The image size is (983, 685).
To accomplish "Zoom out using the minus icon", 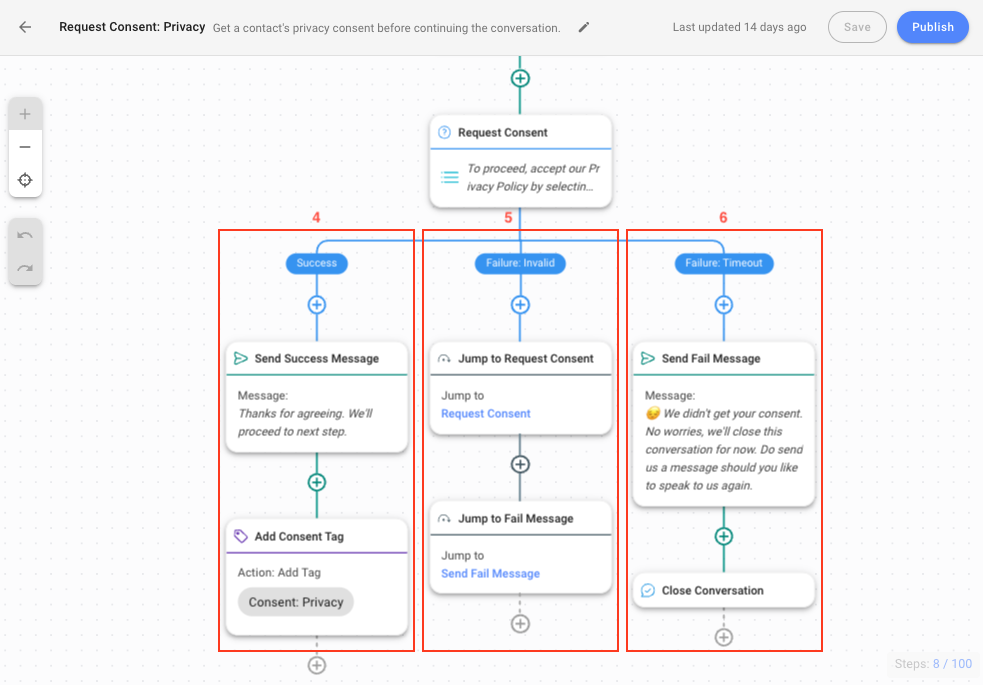I will 24,146.
